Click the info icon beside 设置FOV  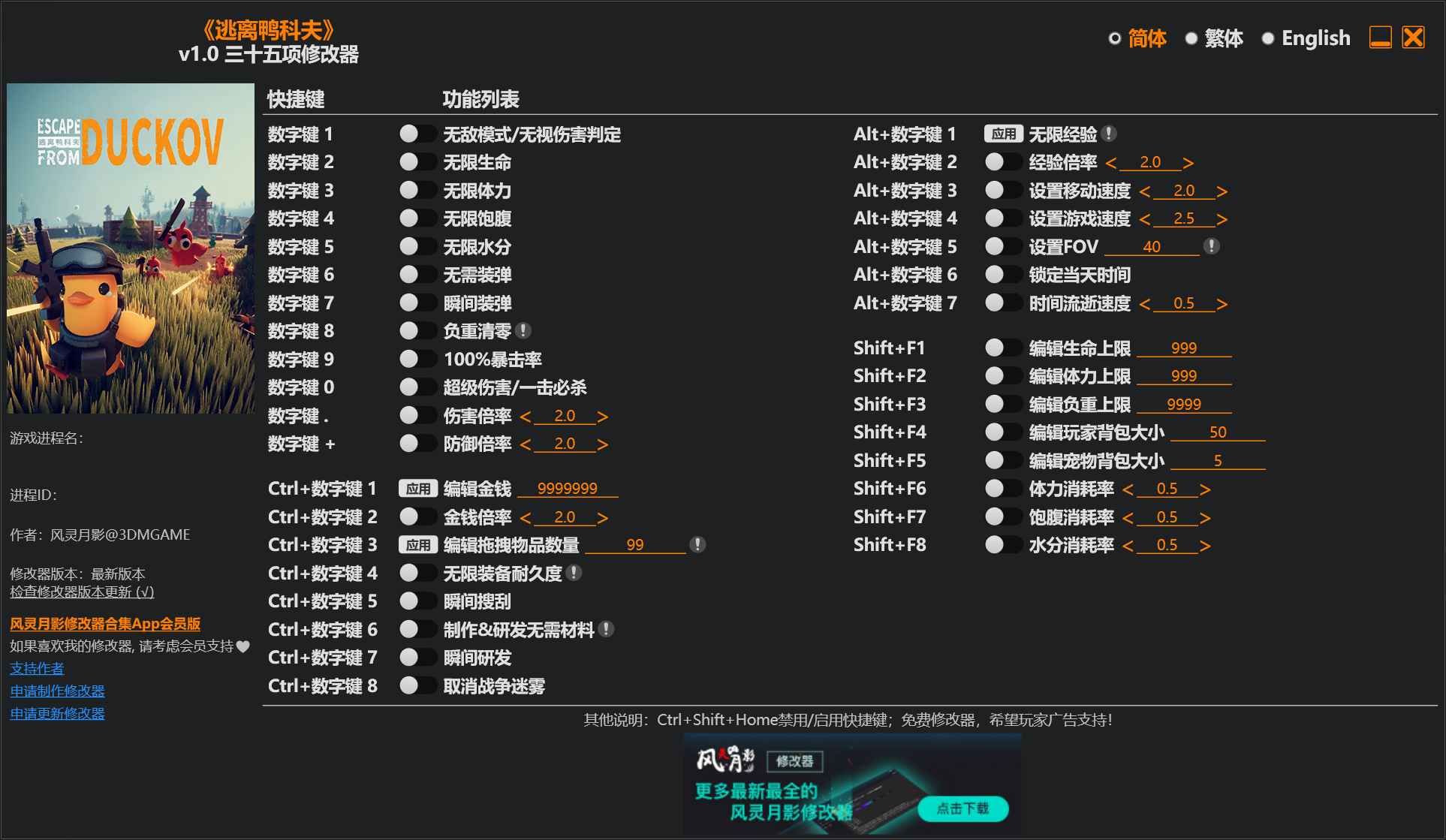[1212, 246]
